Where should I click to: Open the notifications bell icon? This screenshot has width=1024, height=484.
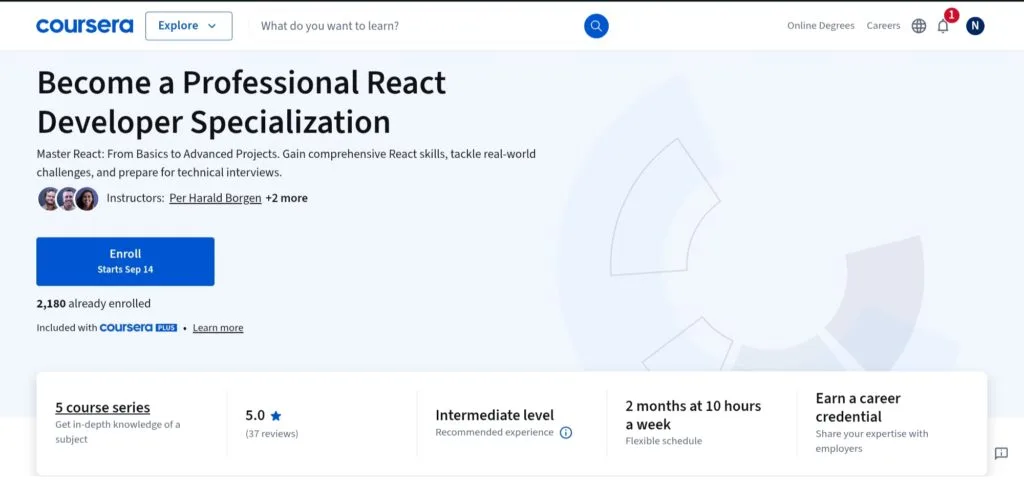coord(942,26)
